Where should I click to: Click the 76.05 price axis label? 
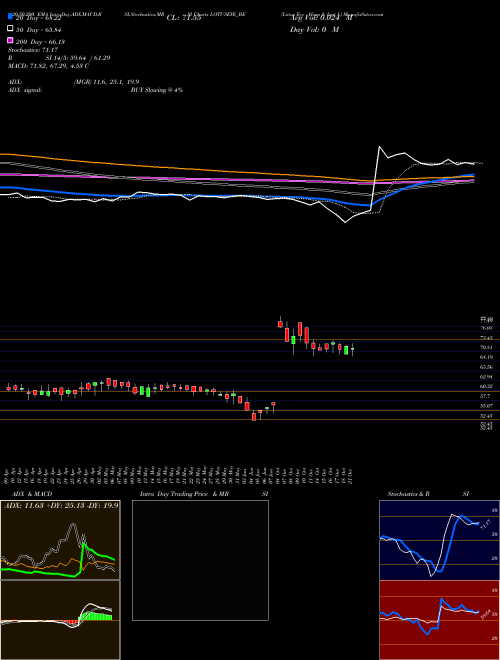point(487,328)
